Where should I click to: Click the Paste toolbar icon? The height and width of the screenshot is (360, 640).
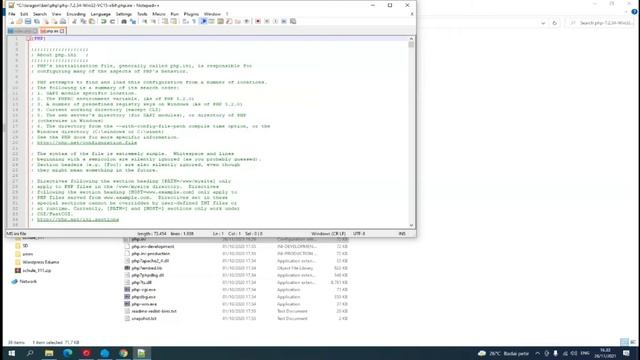(92, 21)
